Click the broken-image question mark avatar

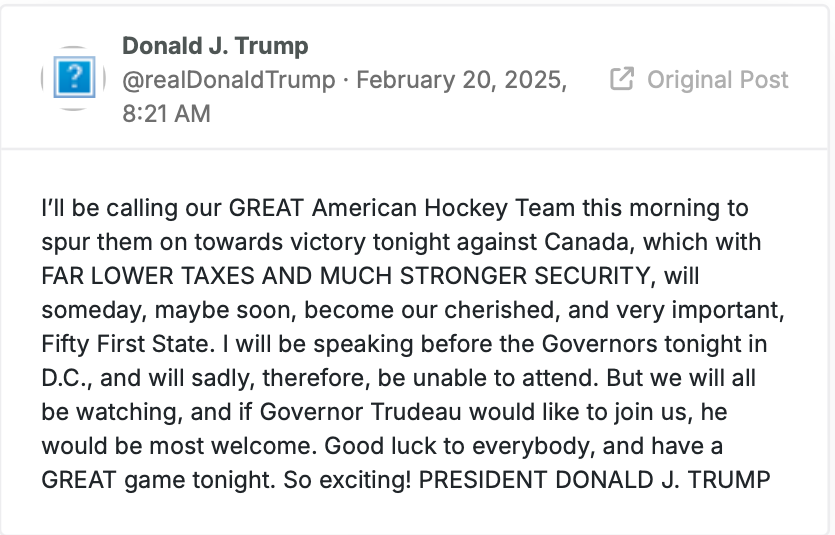[75, 78]
